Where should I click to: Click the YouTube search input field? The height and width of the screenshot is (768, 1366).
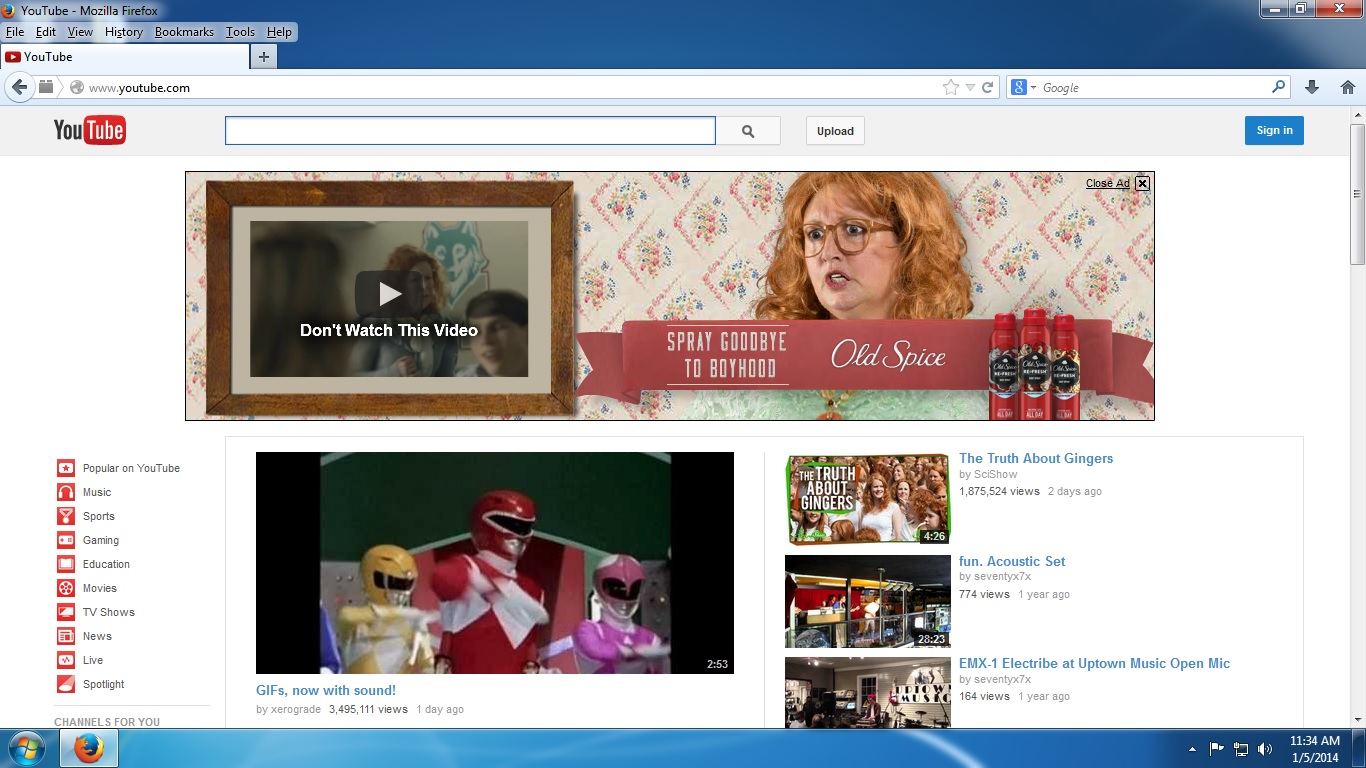coord(470,131)
